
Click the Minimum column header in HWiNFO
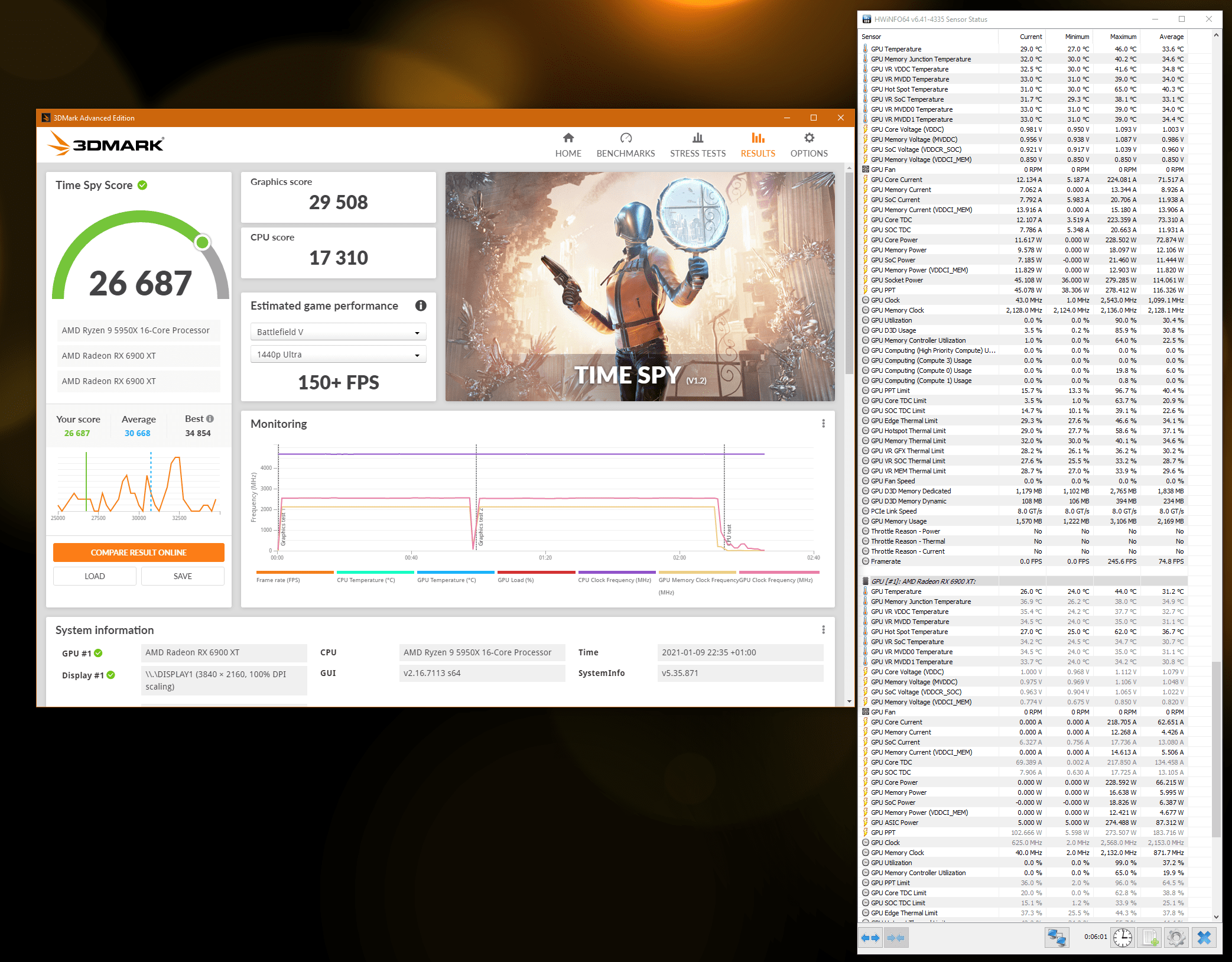[x=1069, y=37]
